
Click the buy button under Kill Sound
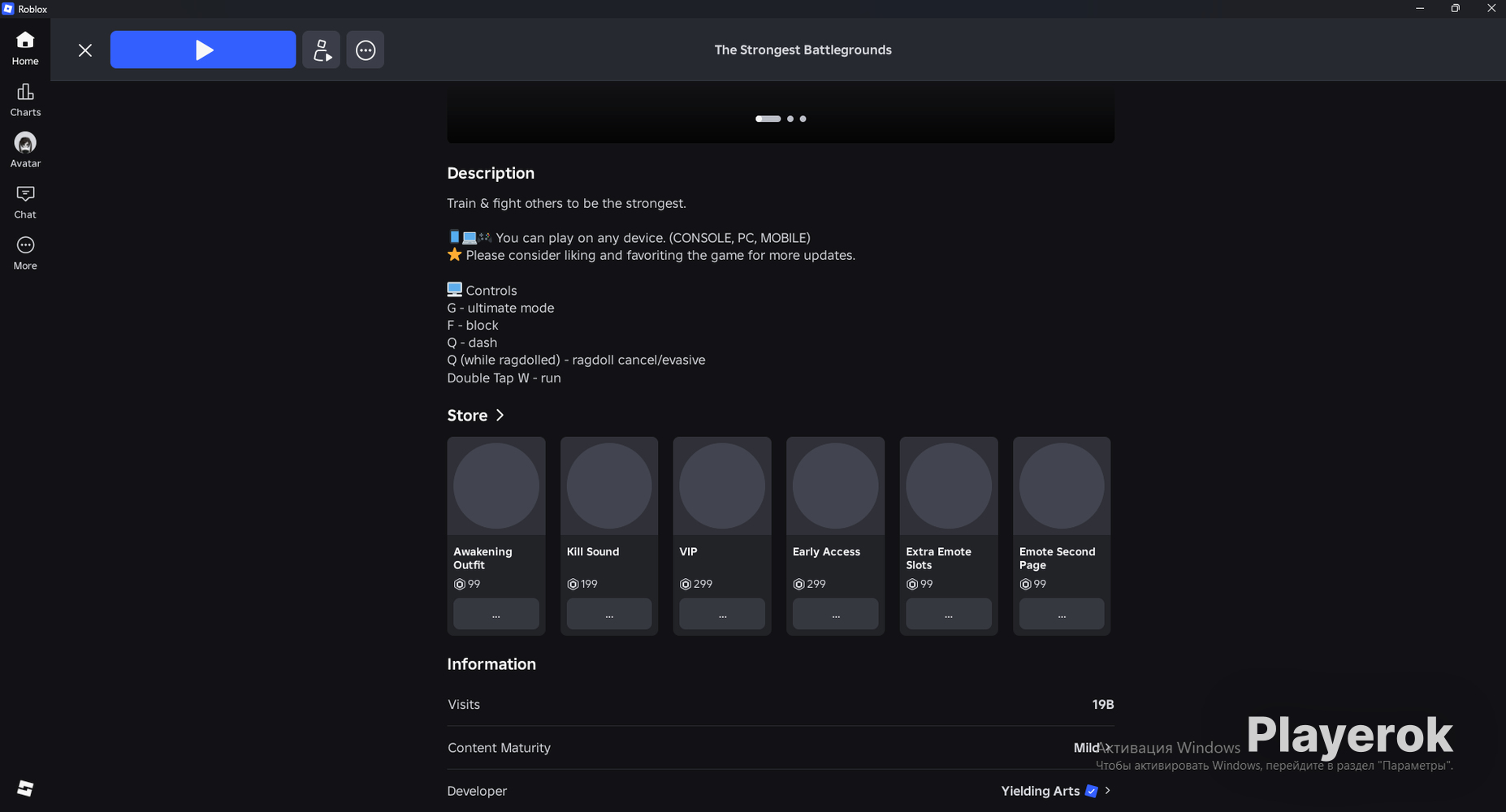(609, 614)
